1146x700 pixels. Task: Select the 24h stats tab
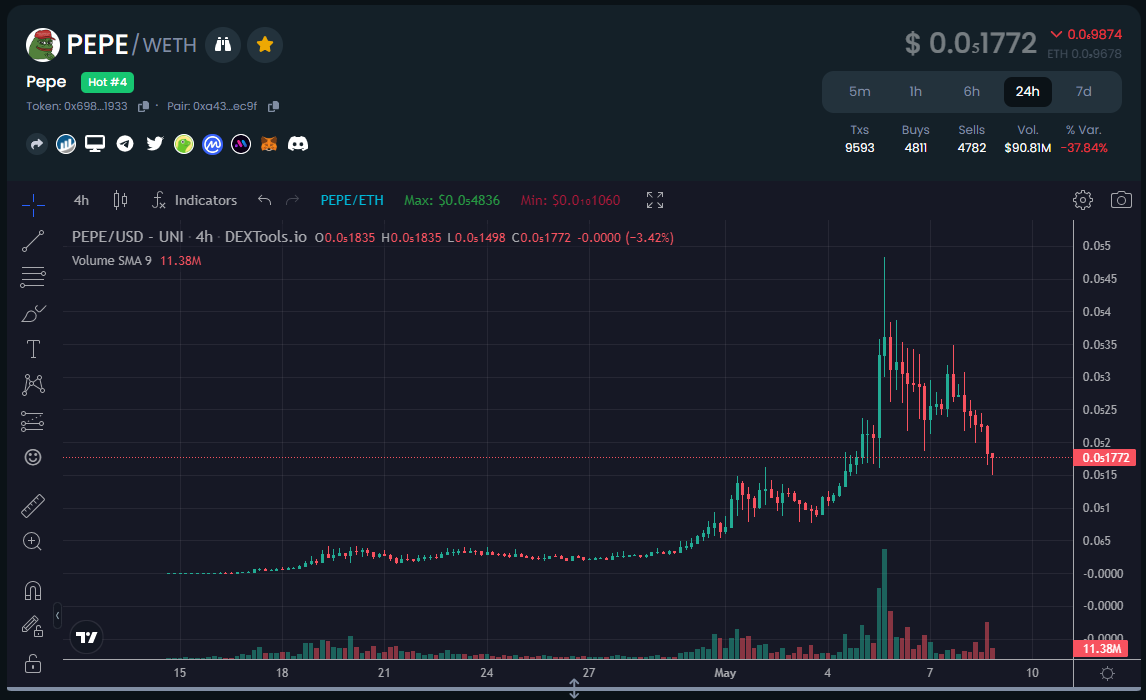coord(1028,92)
